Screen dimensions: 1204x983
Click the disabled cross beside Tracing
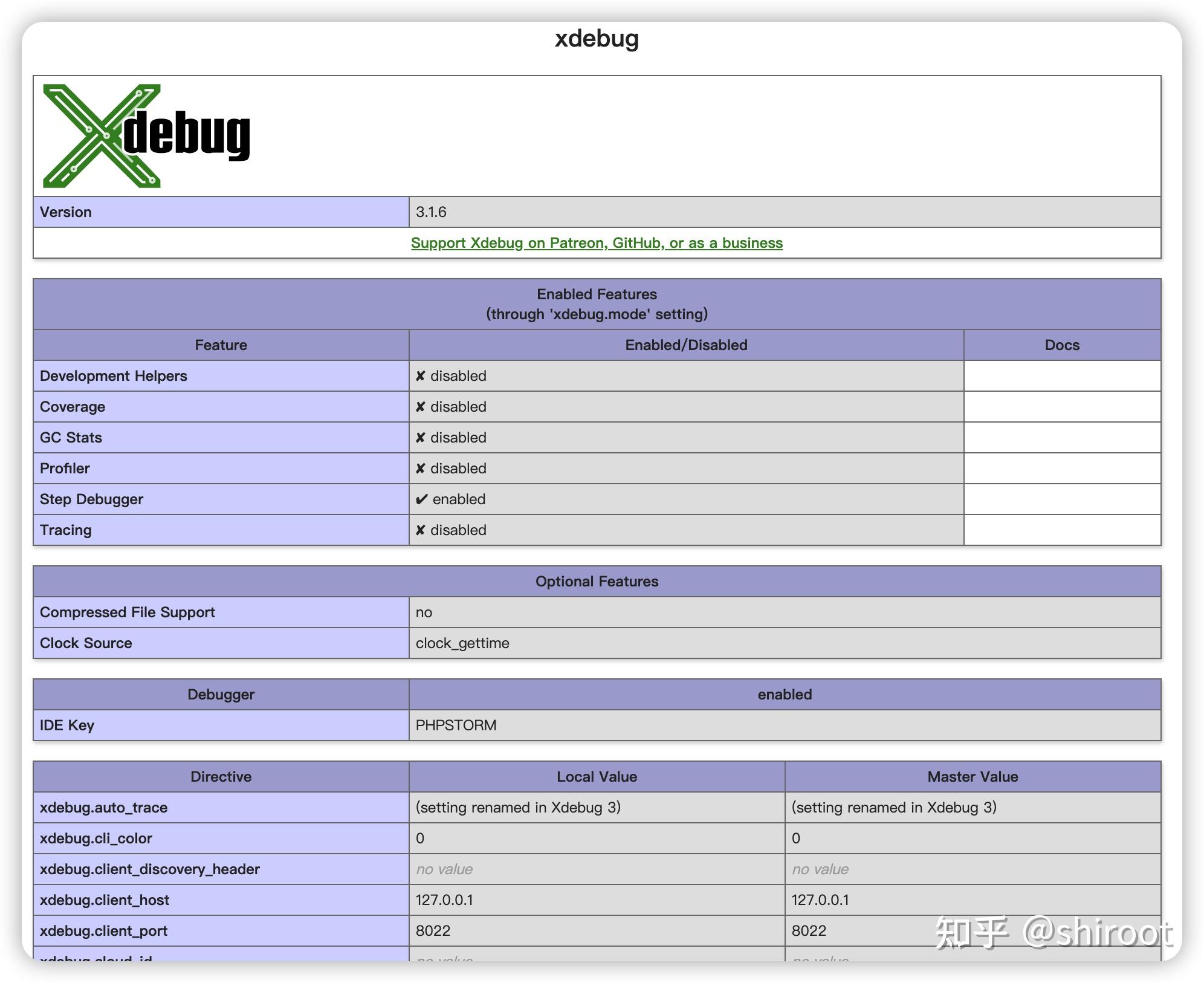click(x=423, y=530)
